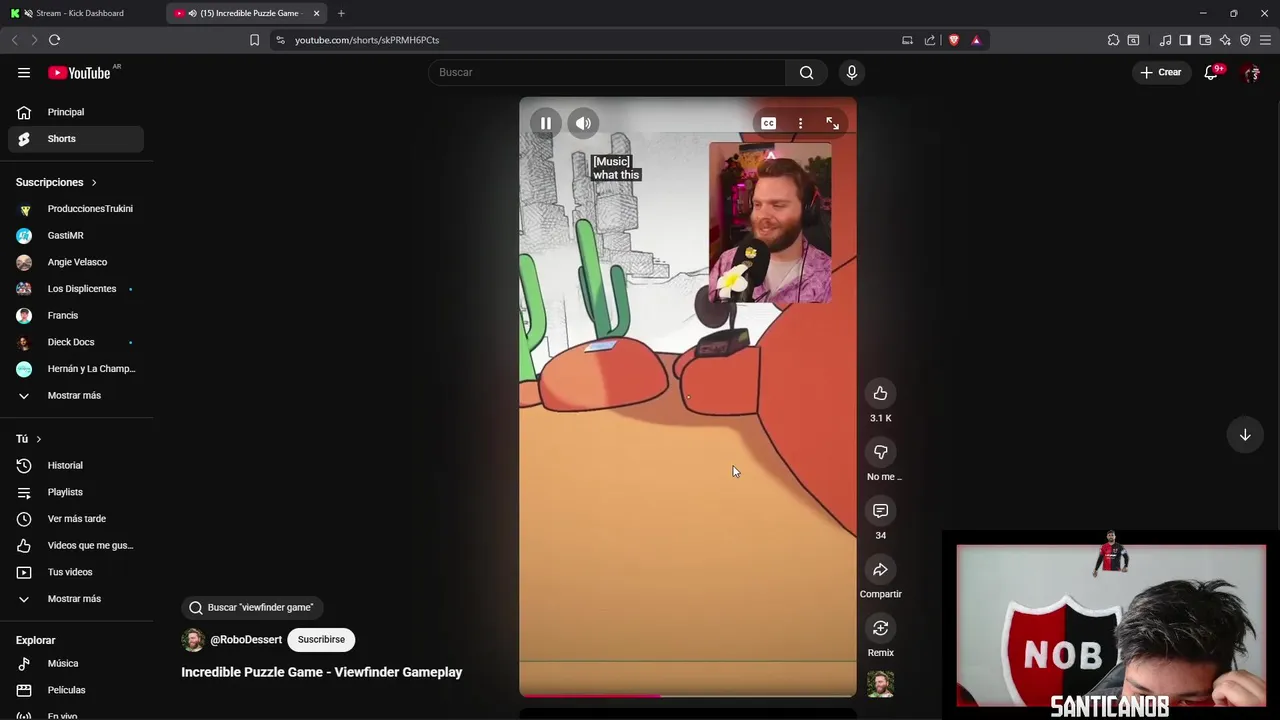
Task: Open Películas in Explorar
Action: click(x=76, y=690)
